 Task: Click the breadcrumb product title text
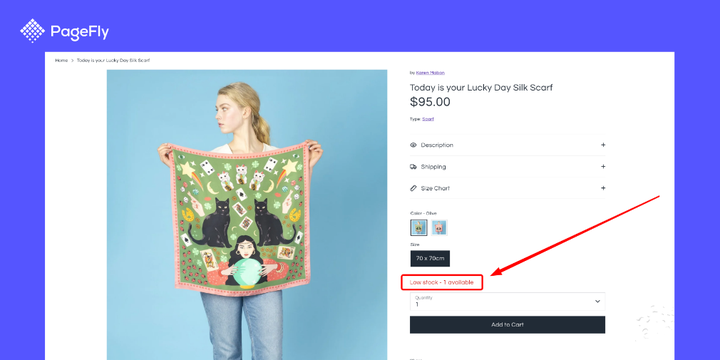tap(113, 60)
